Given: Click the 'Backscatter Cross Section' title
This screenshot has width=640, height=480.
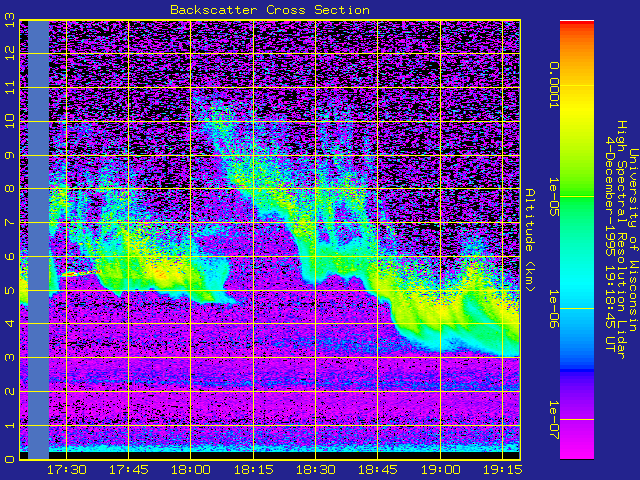Looking at the screenshot, I should coord(270,10).
